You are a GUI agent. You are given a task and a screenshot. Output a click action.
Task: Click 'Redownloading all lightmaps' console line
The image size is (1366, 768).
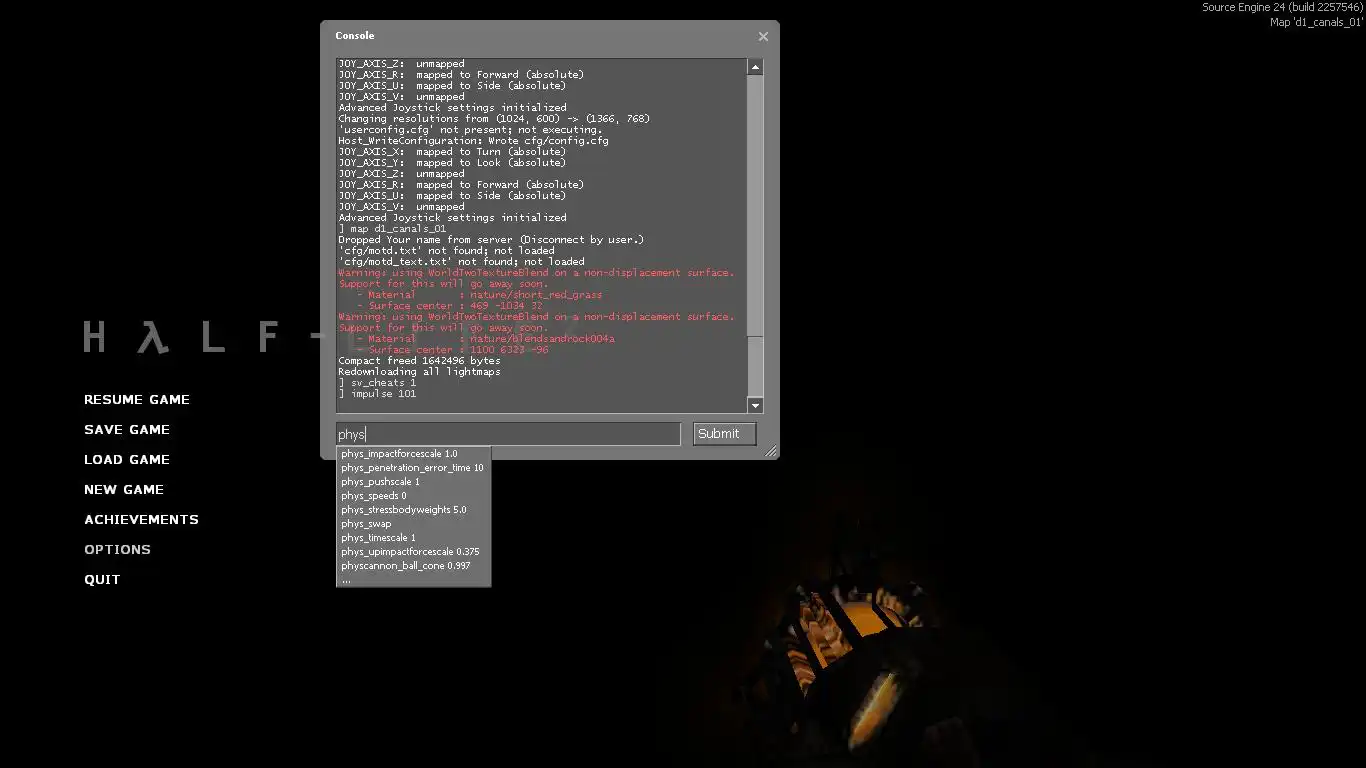419,372
